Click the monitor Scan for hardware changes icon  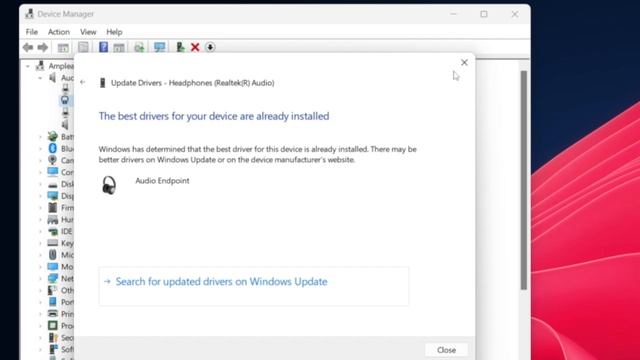[x=160, y=47]
